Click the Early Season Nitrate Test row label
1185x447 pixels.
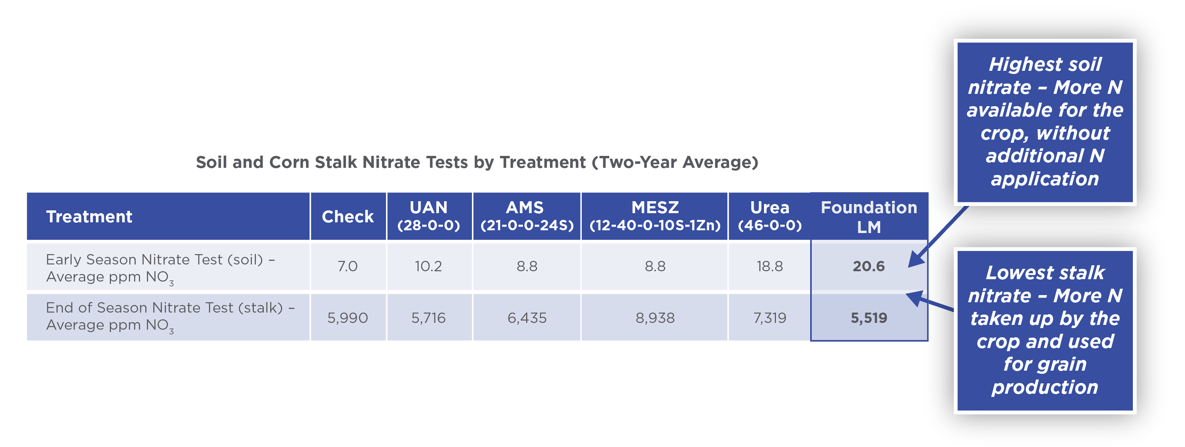click(x=160, y=267)
